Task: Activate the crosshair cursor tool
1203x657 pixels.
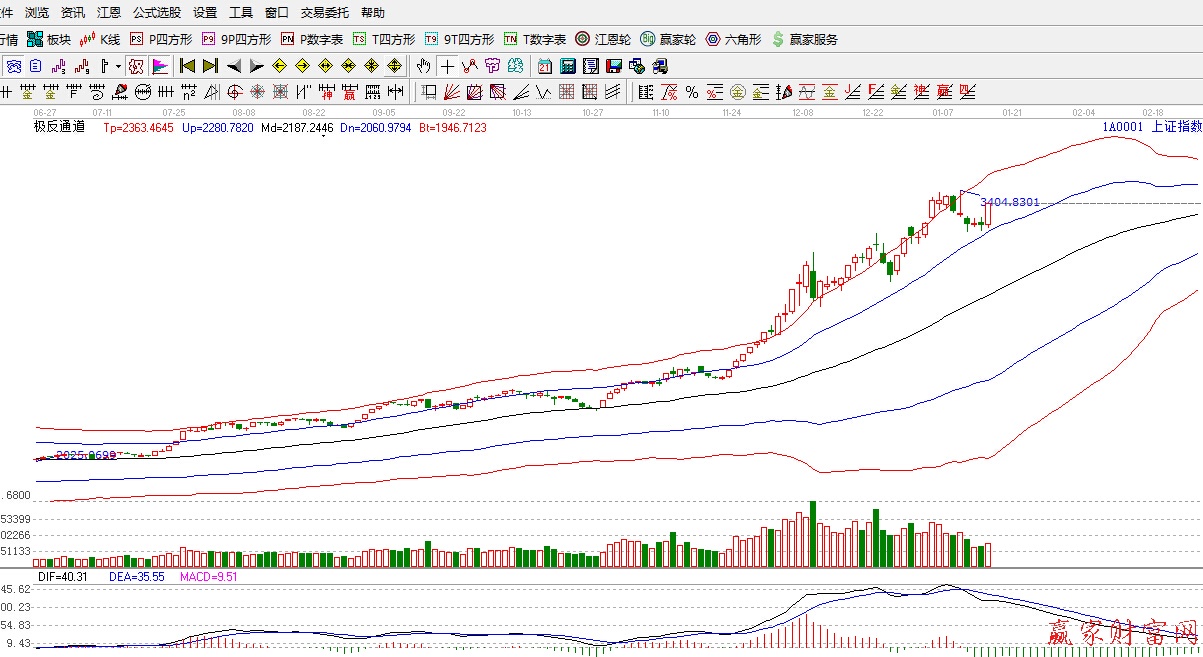Action: tap(447, 67)
